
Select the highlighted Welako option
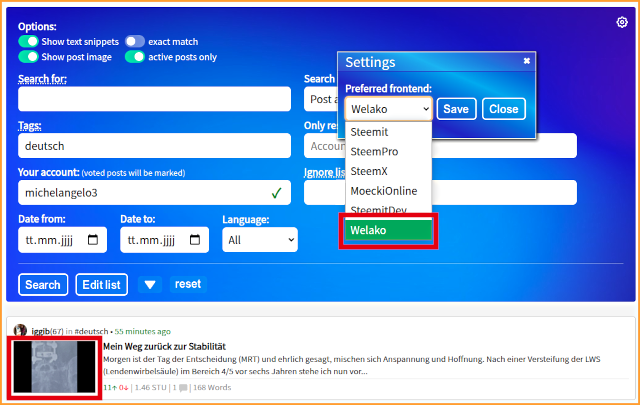tap(389, 230)
